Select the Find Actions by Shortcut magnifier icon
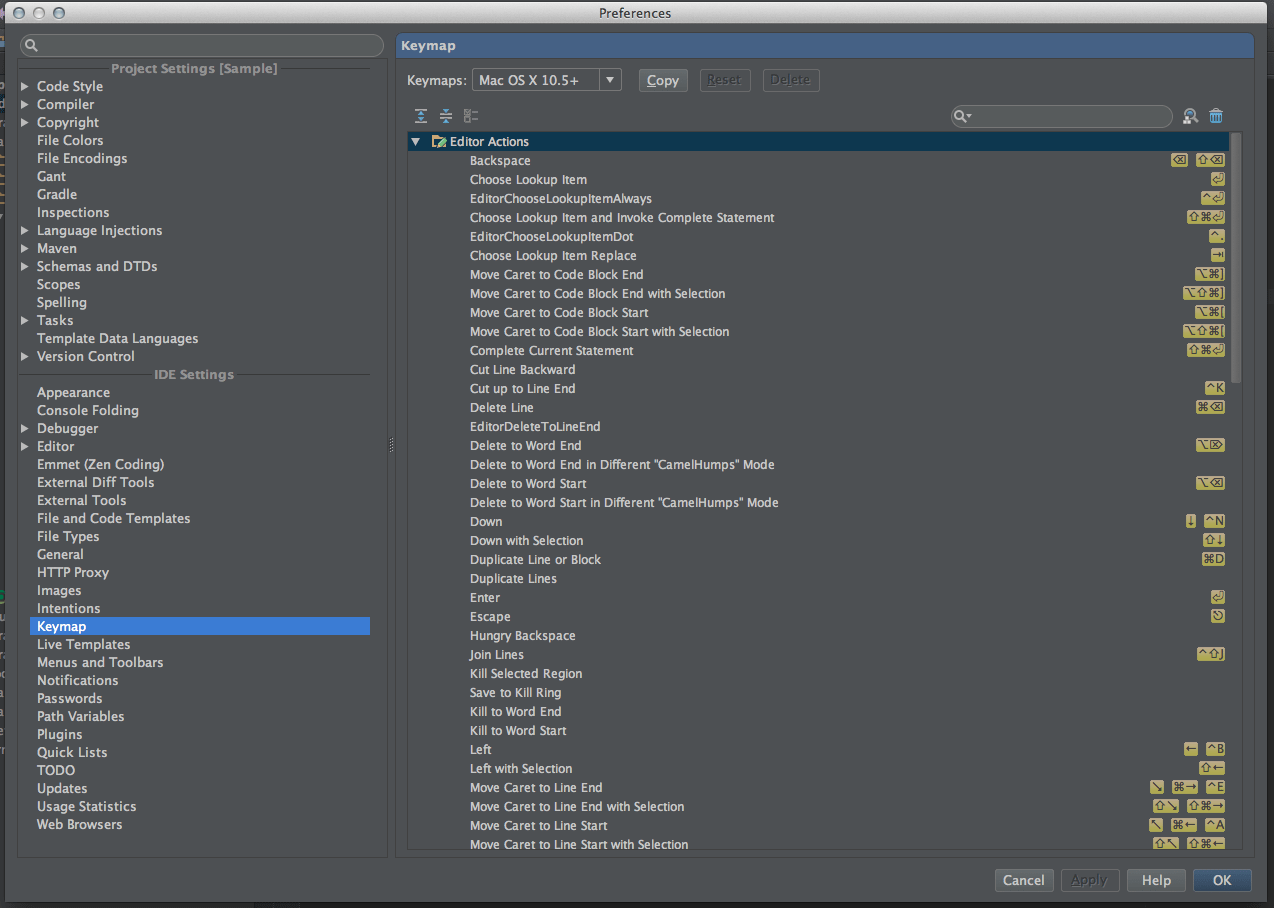Screen dimensions: 1274x908 [1189, 116]
